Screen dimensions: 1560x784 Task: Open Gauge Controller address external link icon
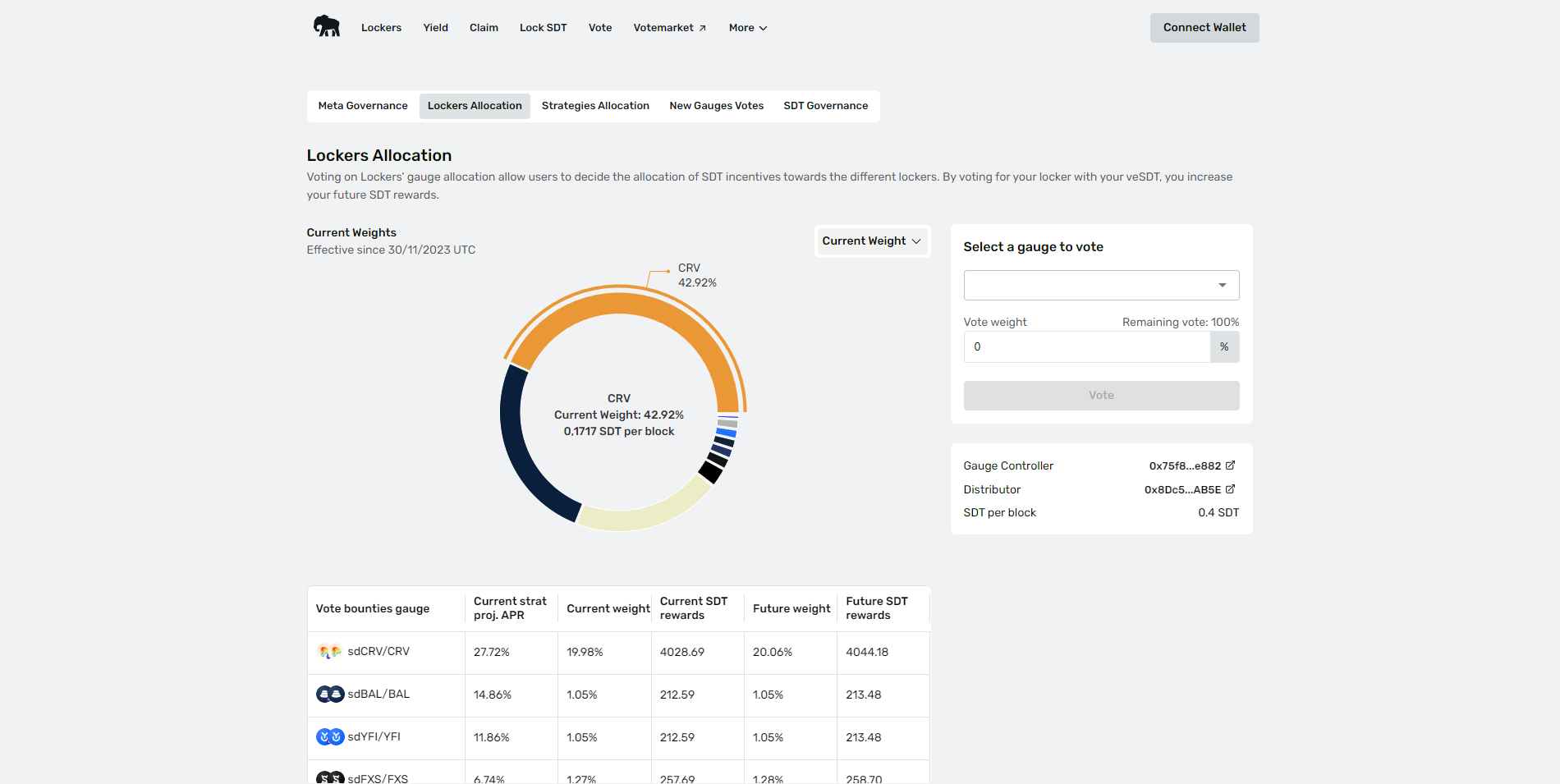tap(1230, 465)
